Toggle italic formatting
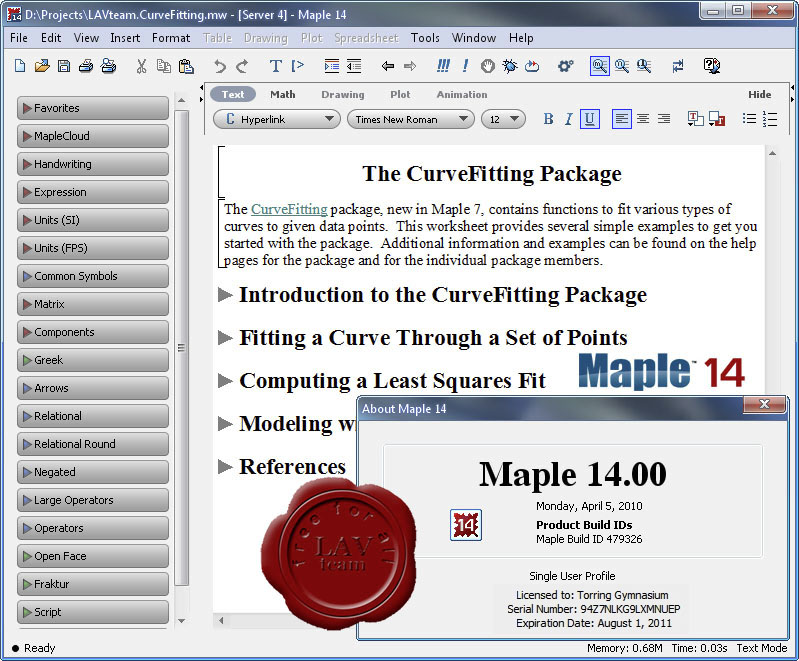Viewport: 799px width, 661px height. tap(568, 119)
